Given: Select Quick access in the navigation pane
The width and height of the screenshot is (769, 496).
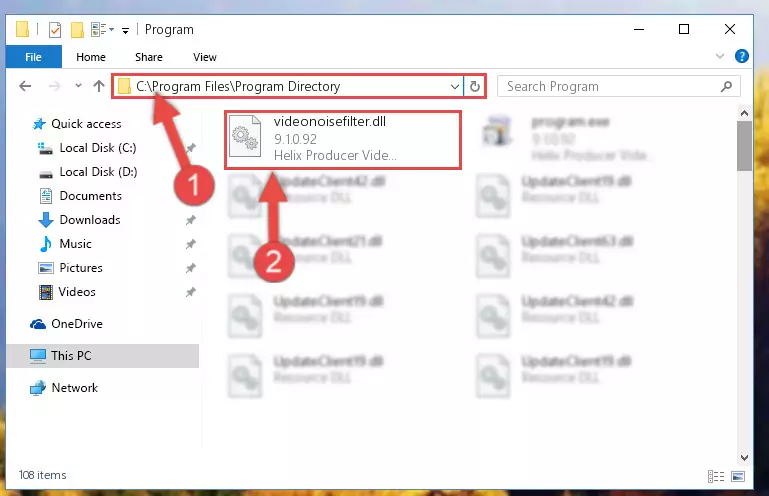Looking at the screenshot, I should tap(86, 124).
